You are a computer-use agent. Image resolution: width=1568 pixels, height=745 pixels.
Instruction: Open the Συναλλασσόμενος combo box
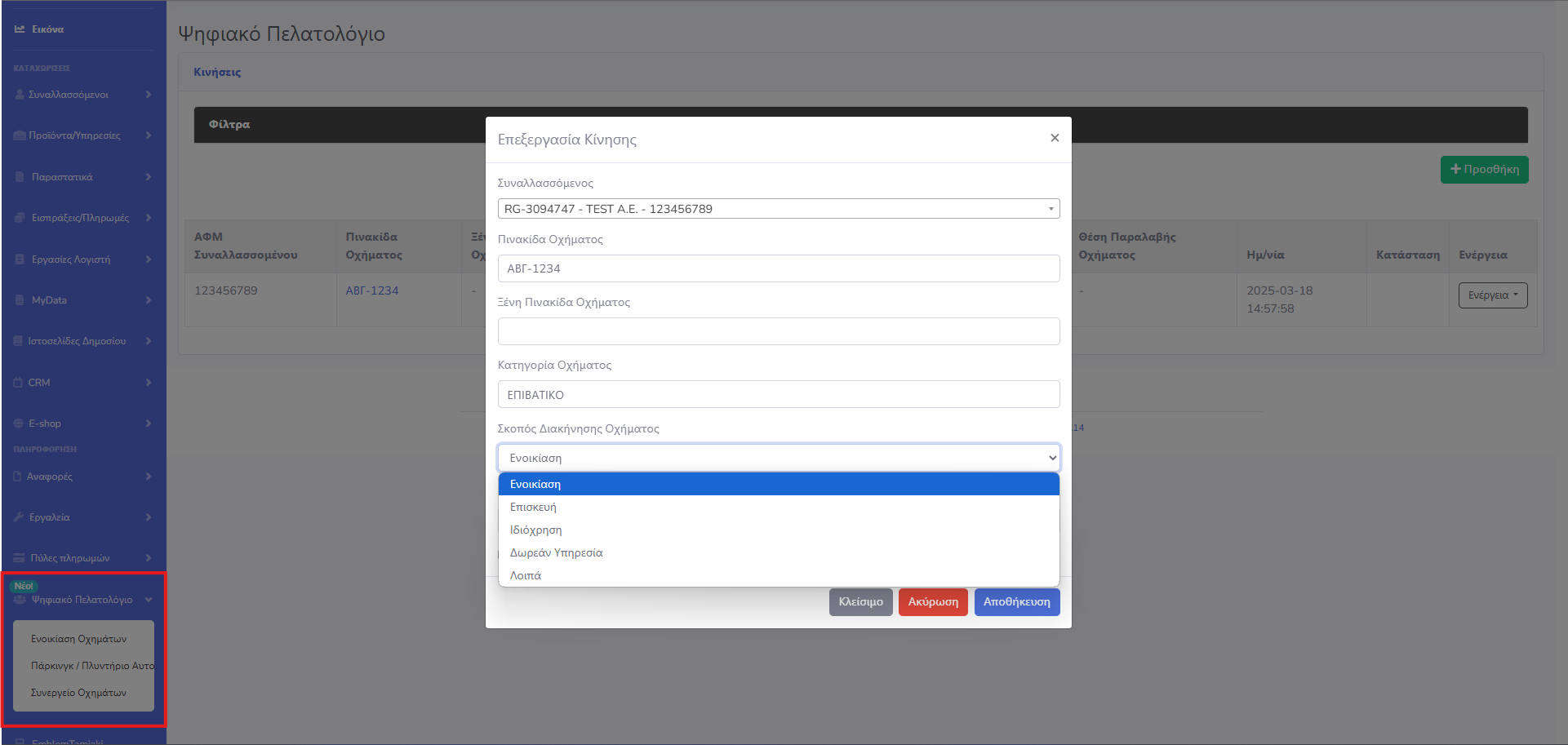(x=779, y=209)
